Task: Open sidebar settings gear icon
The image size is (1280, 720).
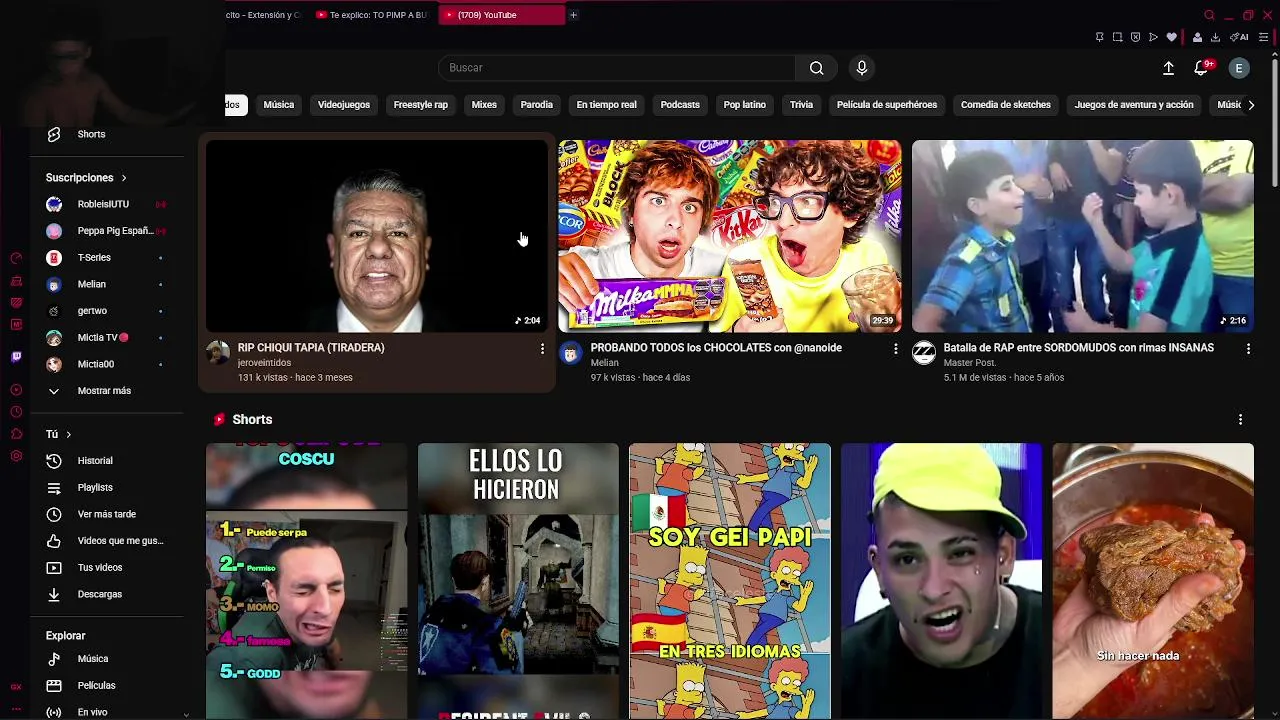Action: coord(16,456)
